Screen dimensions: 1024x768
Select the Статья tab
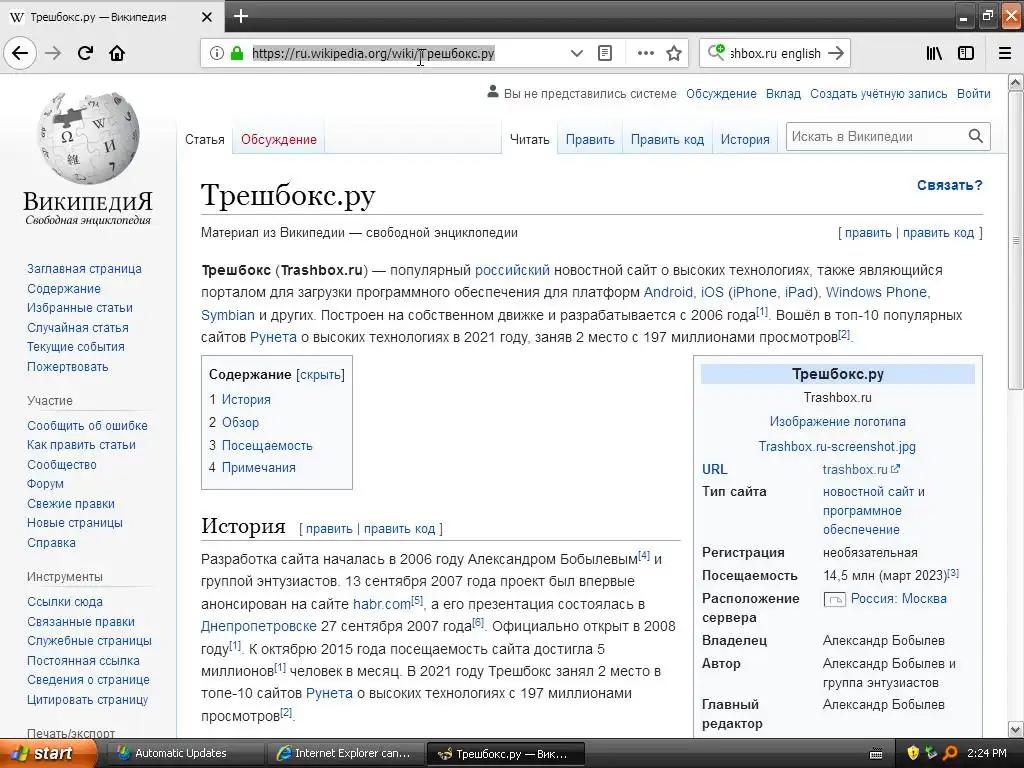[204, 139]
